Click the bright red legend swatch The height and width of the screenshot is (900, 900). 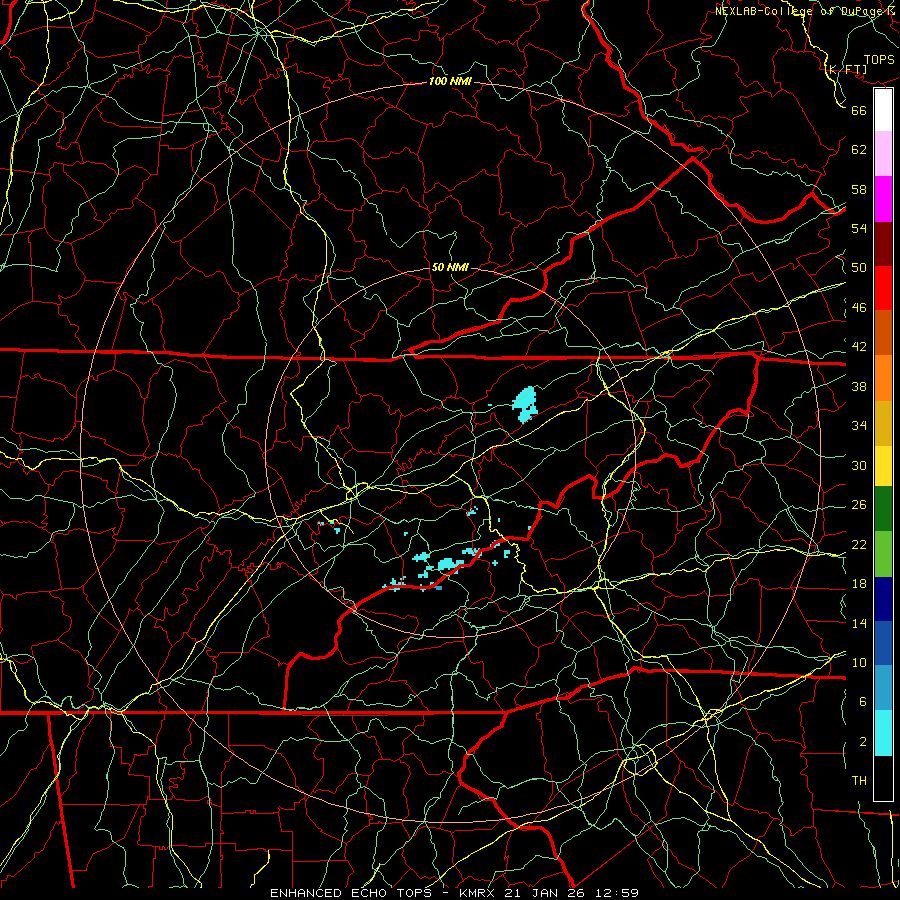(883, 288)
